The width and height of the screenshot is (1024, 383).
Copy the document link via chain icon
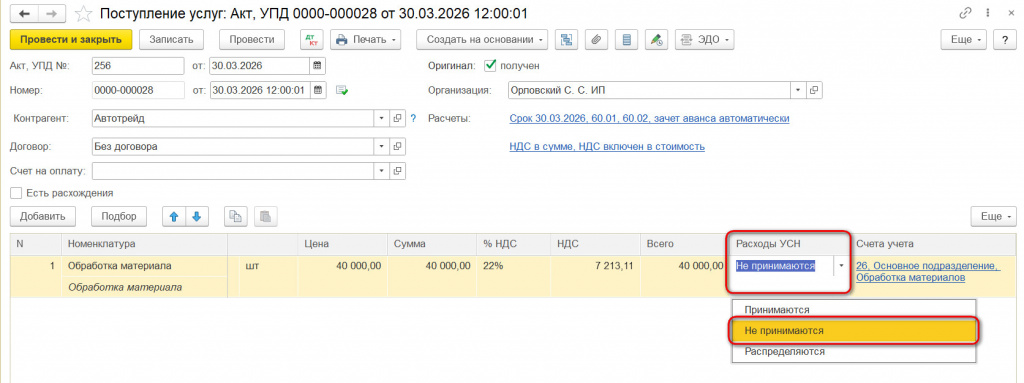click(965, 13)
